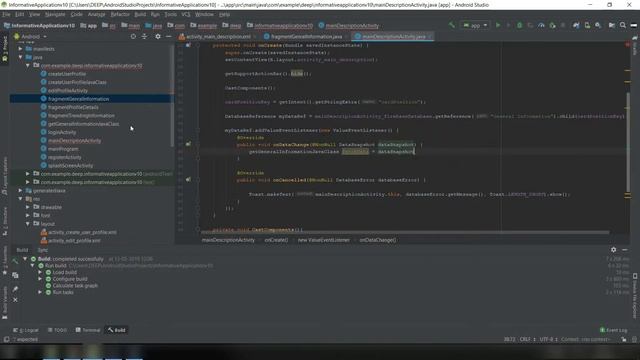Collapse the layout folder
This screenshot has height=360, width=640.
click(x=28, y=224)
